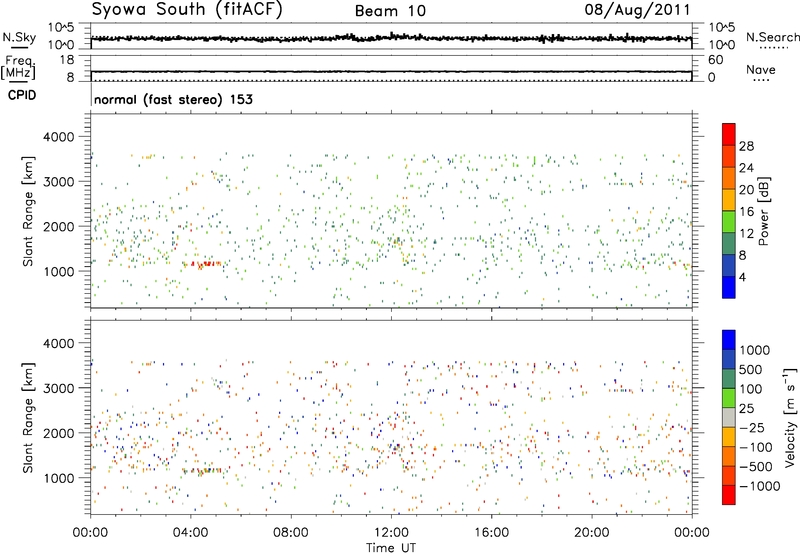The width and height of the screenshot is (800, 554).
Task: Click the Freq. [MHz] label
Action: pos(18,67)
